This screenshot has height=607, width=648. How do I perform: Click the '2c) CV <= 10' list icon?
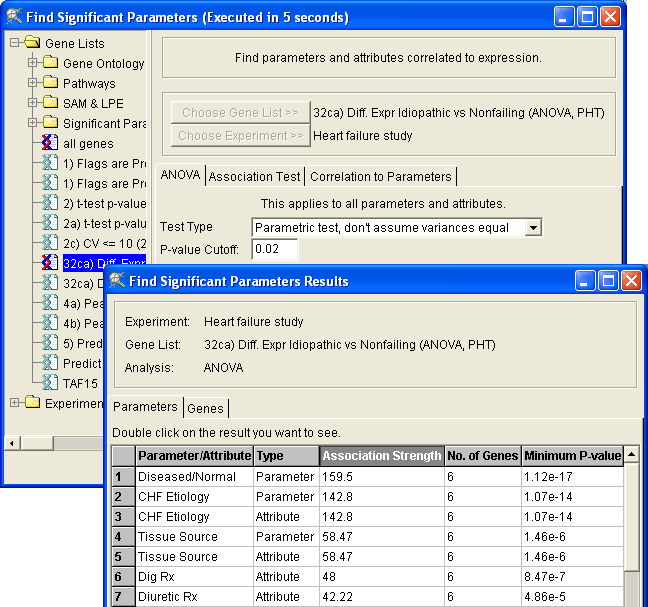(50, 243)
